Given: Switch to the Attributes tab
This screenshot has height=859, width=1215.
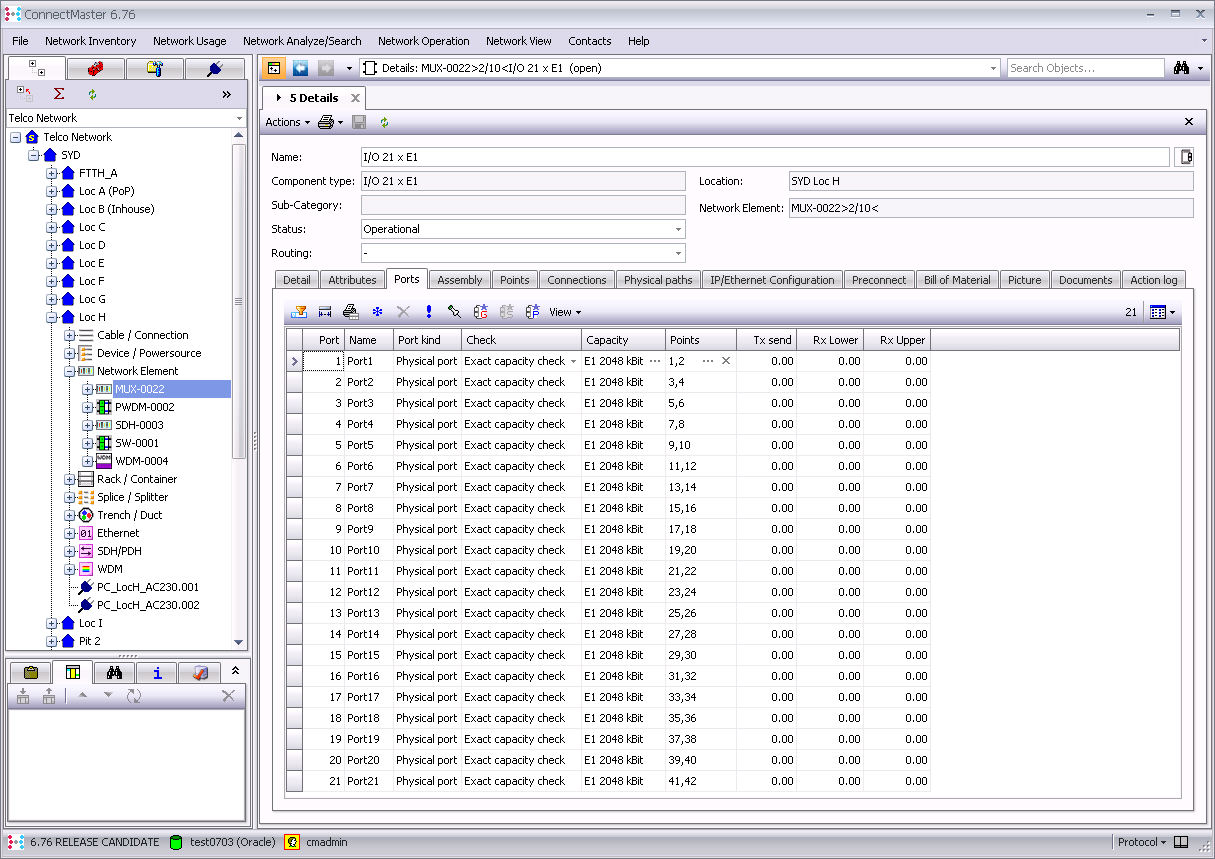Looking at the screenshot, I should [352, 280].
